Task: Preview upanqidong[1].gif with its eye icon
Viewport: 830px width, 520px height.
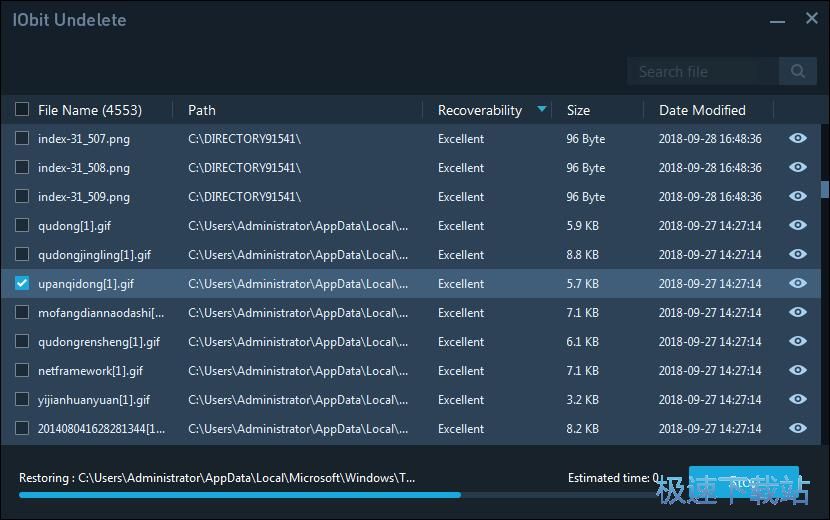Action: coord(798,283)
